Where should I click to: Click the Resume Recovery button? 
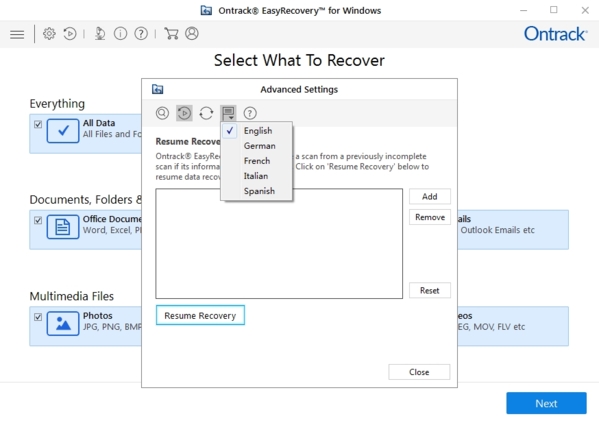click(200, 316)
